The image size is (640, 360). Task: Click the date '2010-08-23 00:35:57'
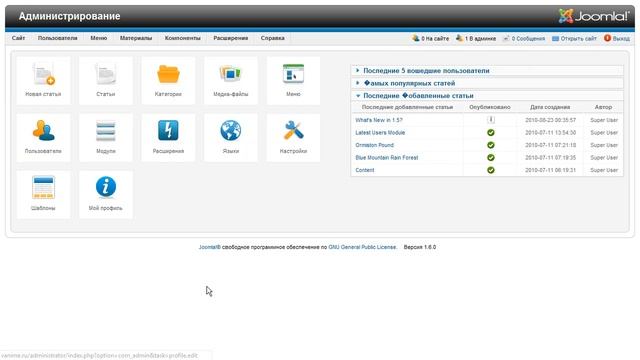pyautogui.click(x=550, y=120)
